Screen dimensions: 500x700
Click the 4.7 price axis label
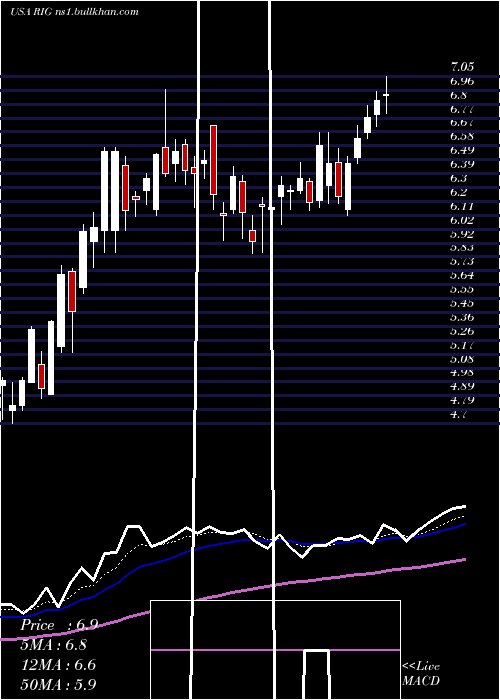click(x=458, y=414)
